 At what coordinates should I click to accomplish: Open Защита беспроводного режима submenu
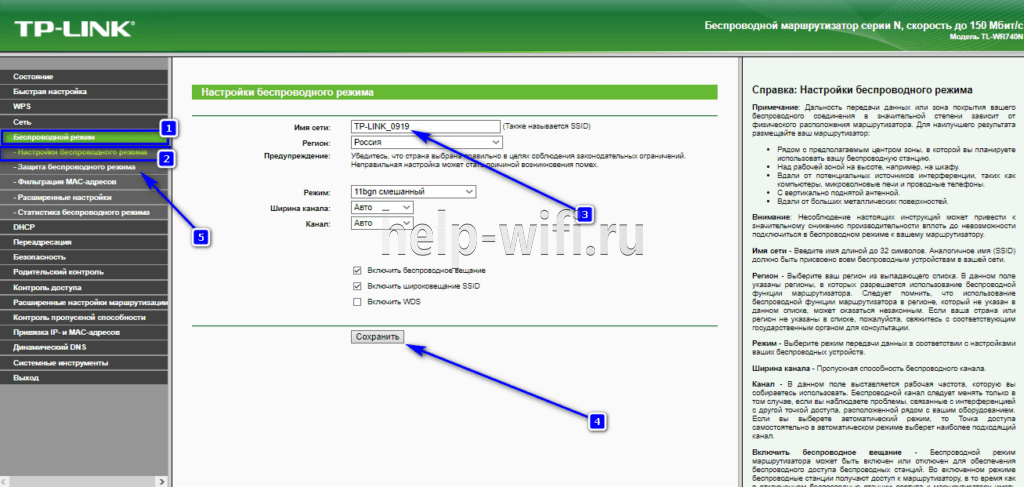point(74,167)
